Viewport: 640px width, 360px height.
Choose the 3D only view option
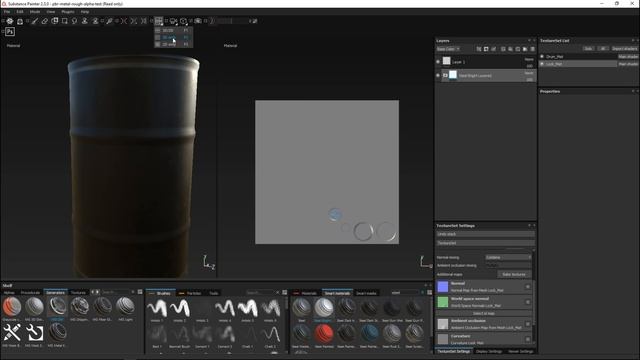pyautogui.click(x=173, y=37)
